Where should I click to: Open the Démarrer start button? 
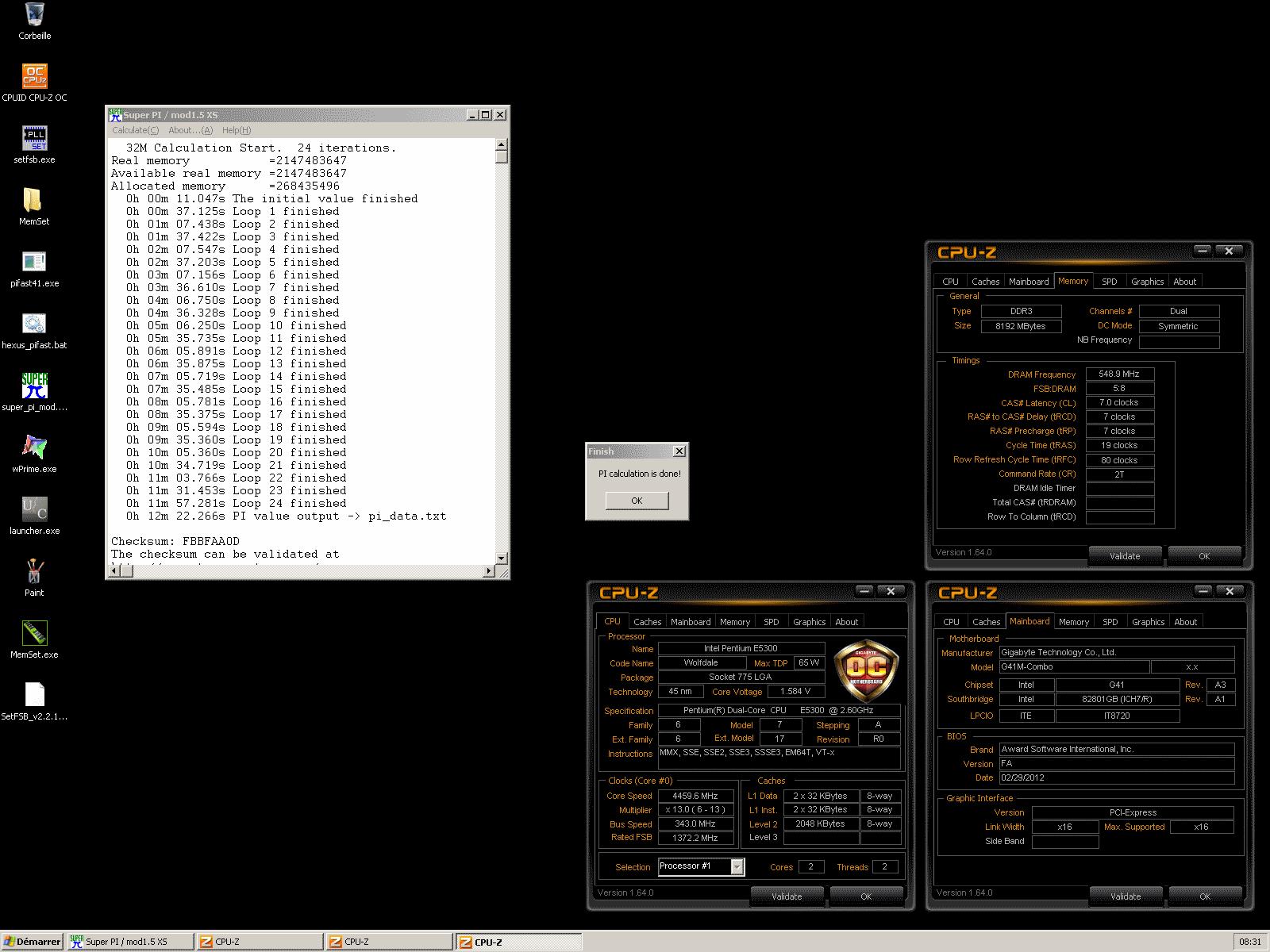(32, 942)
